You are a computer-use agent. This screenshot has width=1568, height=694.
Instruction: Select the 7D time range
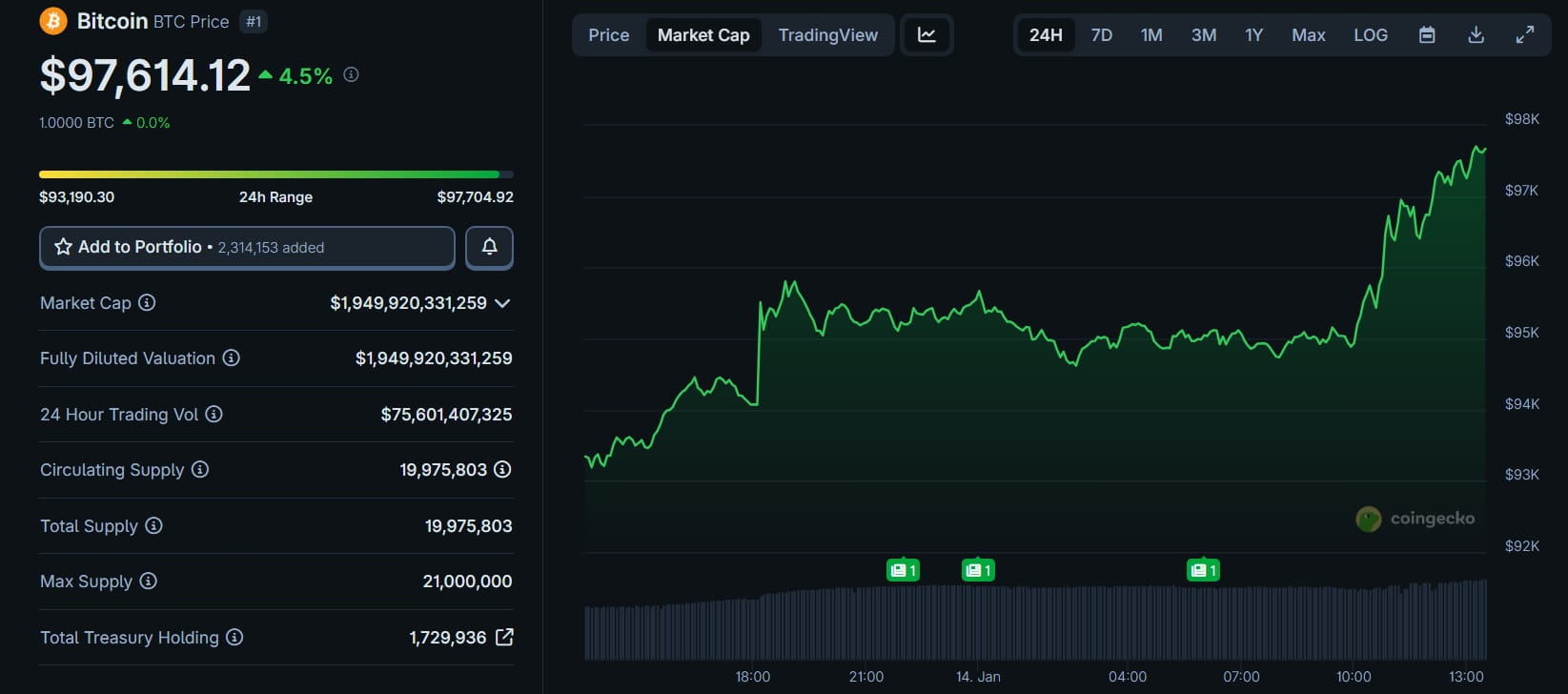1101,35
